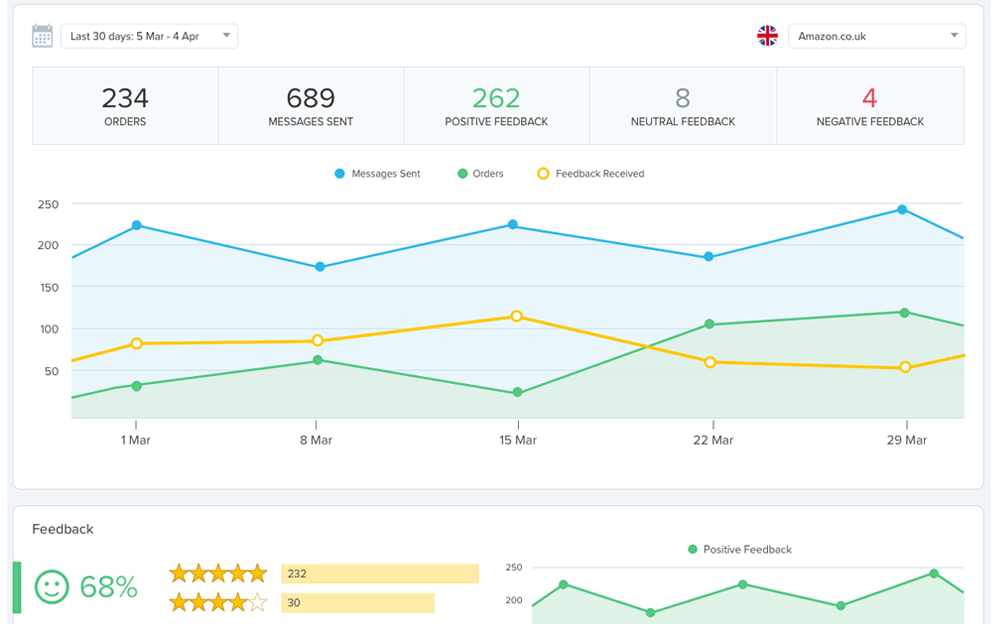The width and height of the screenshot is (1000, 624).
Task: Click the yellow 232 five-star rating bar
Action: click(380, 573)
